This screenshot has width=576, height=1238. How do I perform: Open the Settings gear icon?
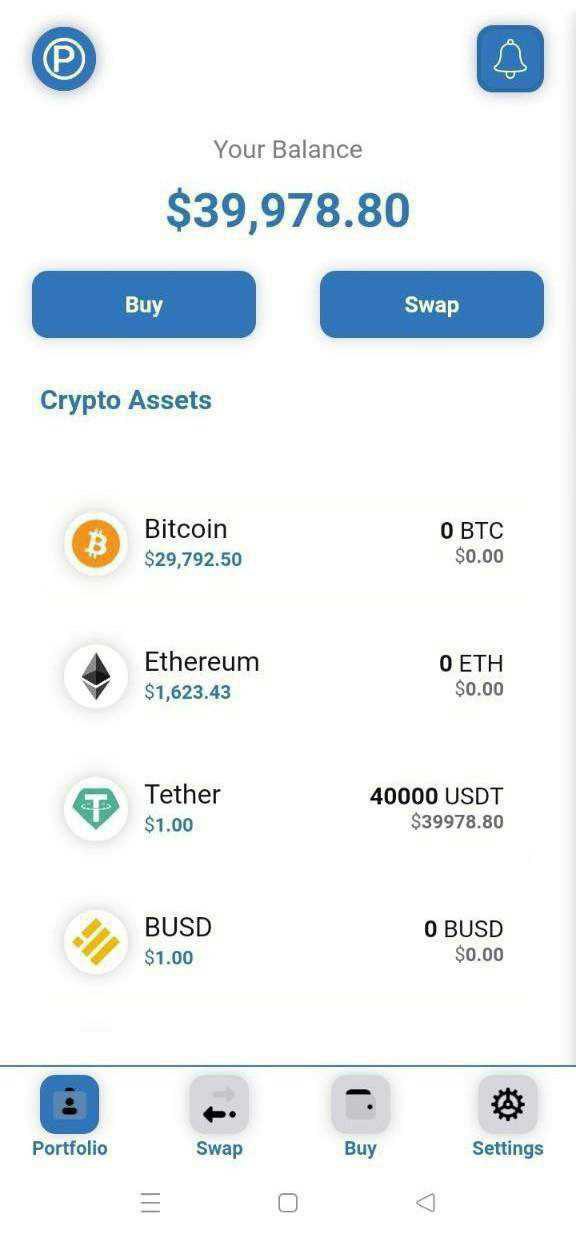point(508,1104)
